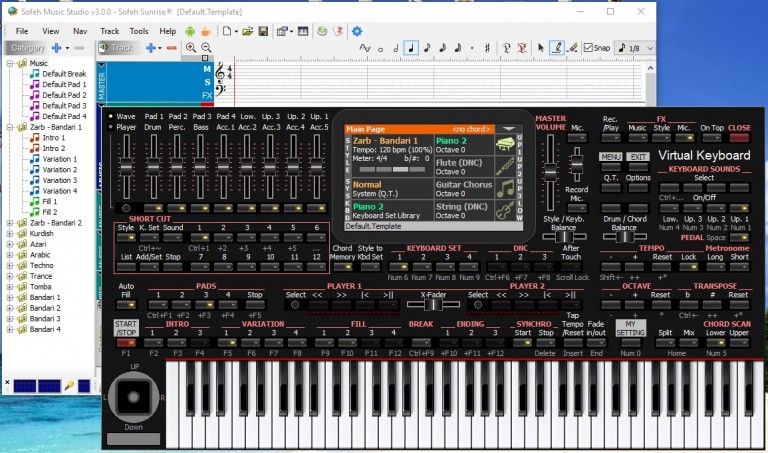Select the arrow pointer tool
This screenshot has height=453, width=768.
coord(541,48)
